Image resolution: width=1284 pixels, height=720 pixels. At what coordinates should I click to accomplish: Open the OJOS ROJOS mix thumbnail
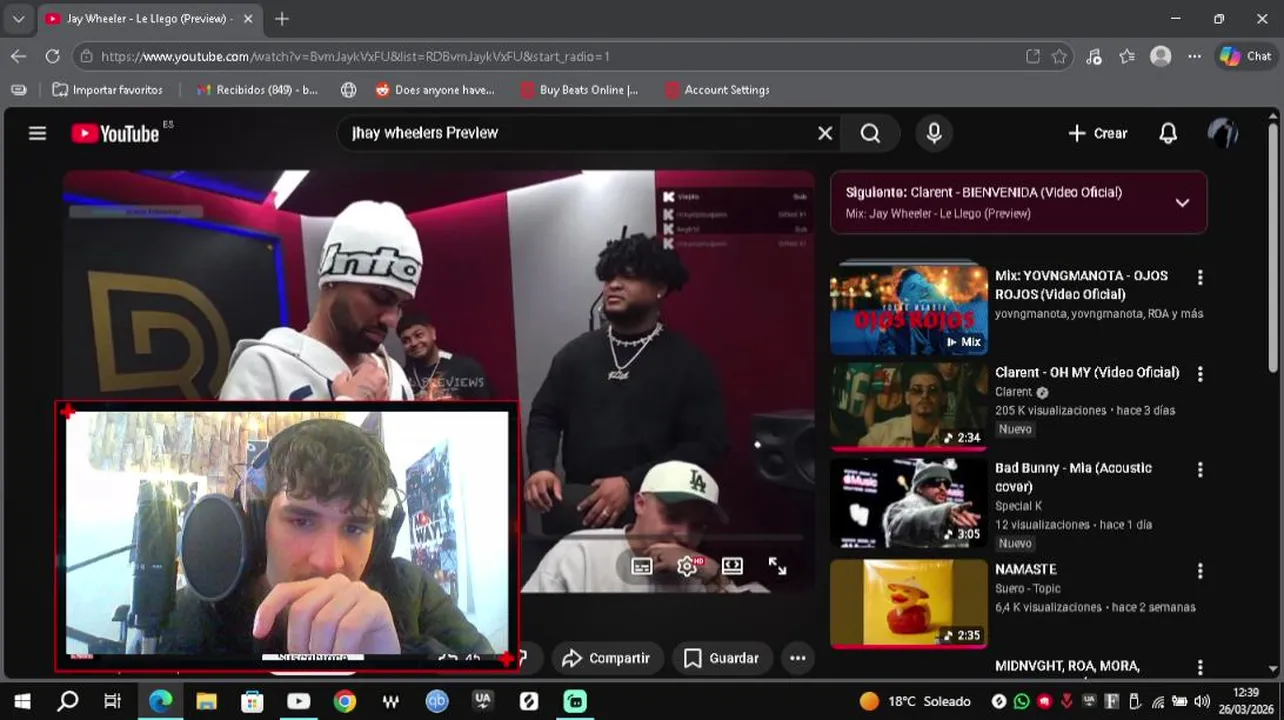click(x=909, y=308)
